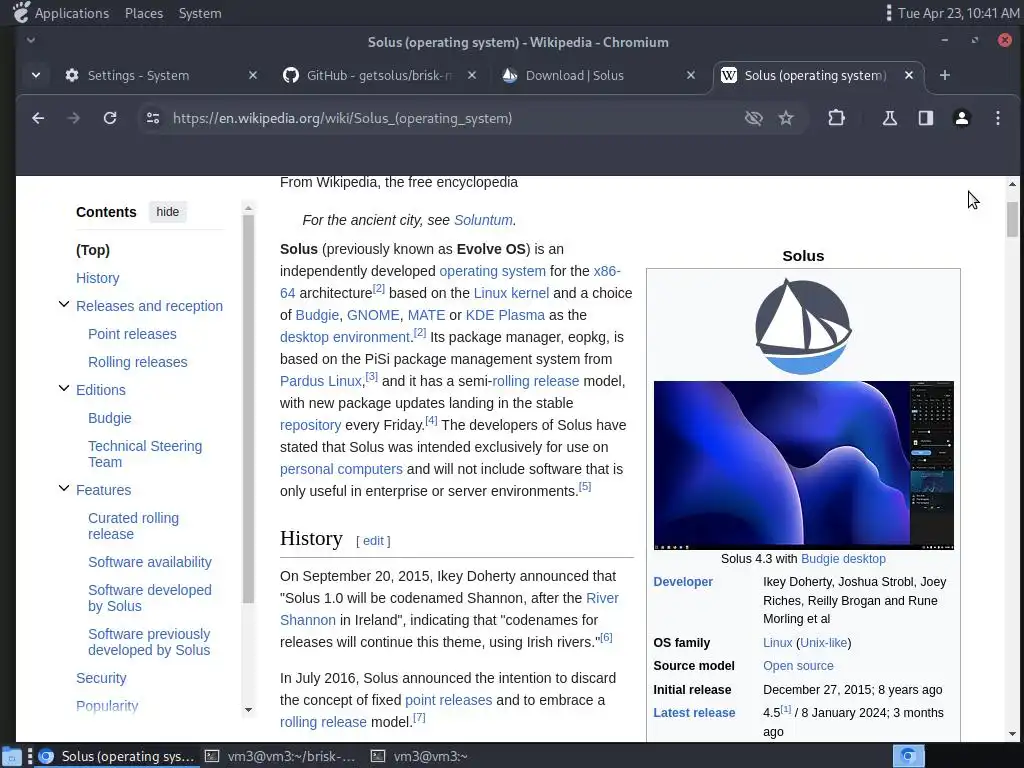Open a new tab with plus button
The height and width of the screenshot is (768, 1024).
pyautogui.click(x=944, y=75)
